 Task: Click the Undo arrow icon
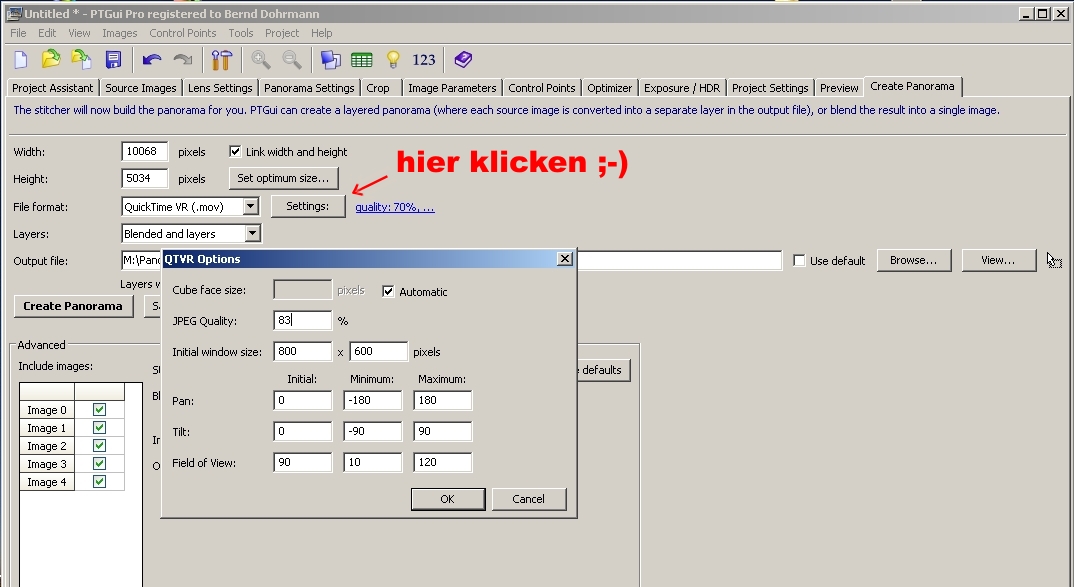[x=152, y=60]
